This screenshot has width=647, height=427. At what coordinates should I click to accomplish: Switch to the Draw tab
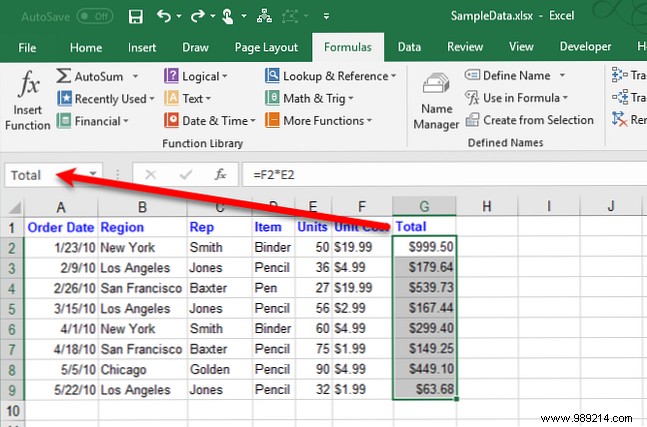tap(195, 48)
